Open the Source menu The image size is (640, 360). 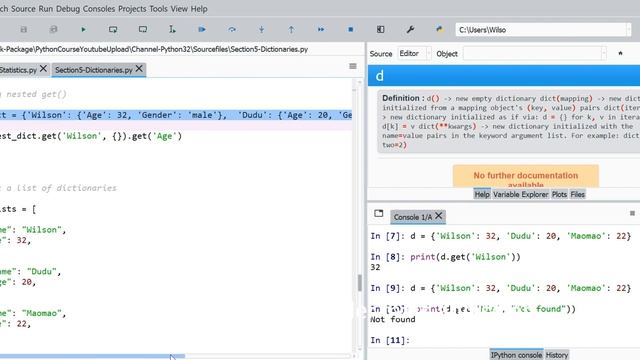(x=23, y=9)
